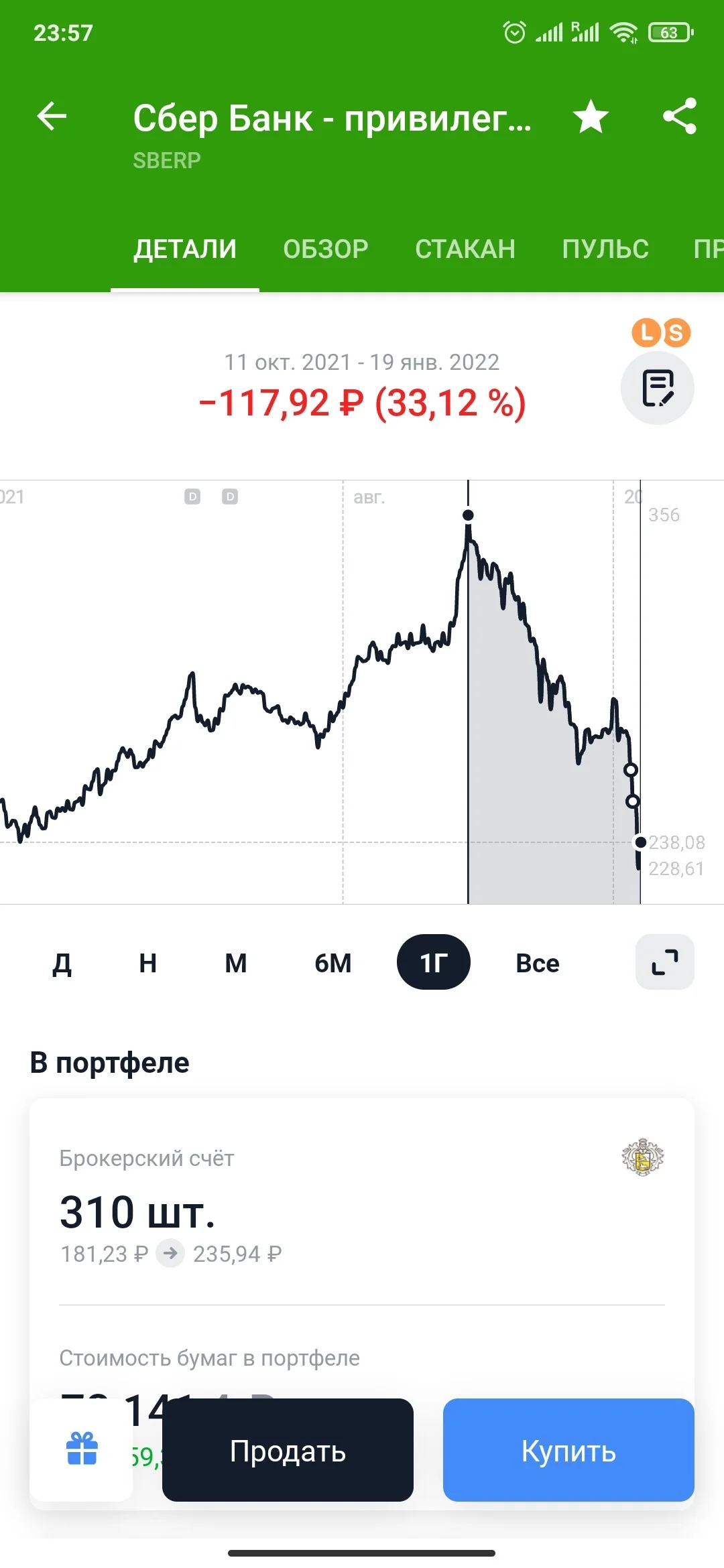Select the Д day period
The height and width of the screenshot is (1568, 724).
coord(62,963)
